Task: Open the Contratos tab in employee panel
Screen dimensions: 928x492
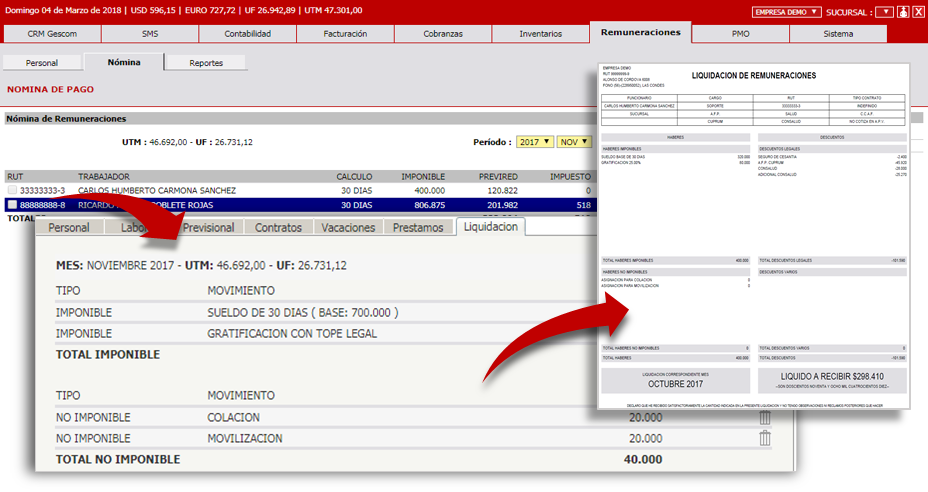Action: [x=278, y=228]
